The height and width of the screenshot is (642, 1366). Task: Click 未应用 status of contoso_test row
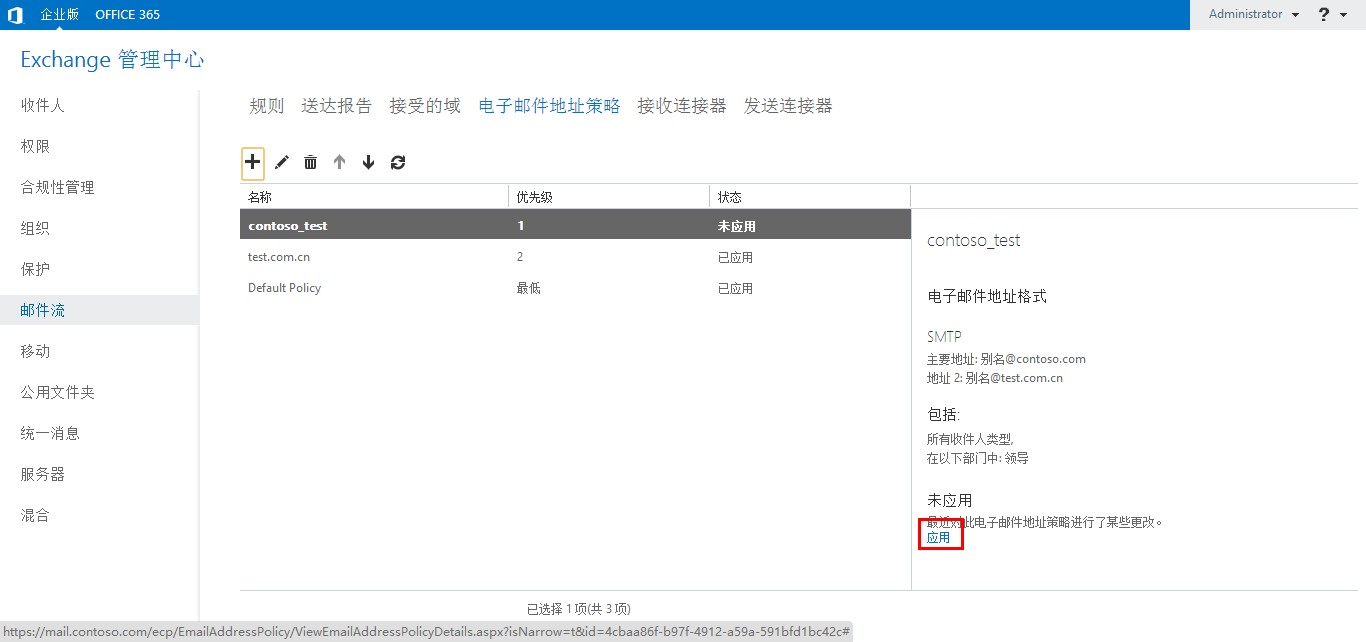pos(737,226)
